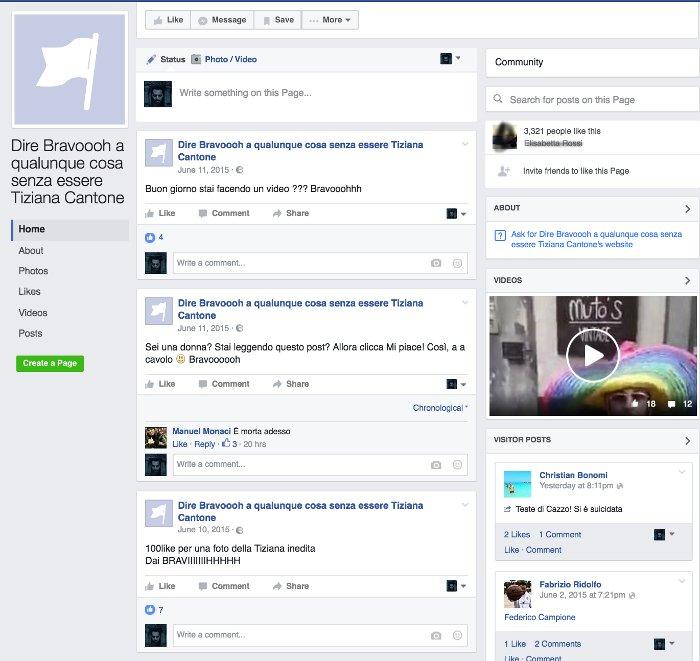Open options chevron of 'Buon giorno' post
Screen dimensions: 700x661
point(465,144)
